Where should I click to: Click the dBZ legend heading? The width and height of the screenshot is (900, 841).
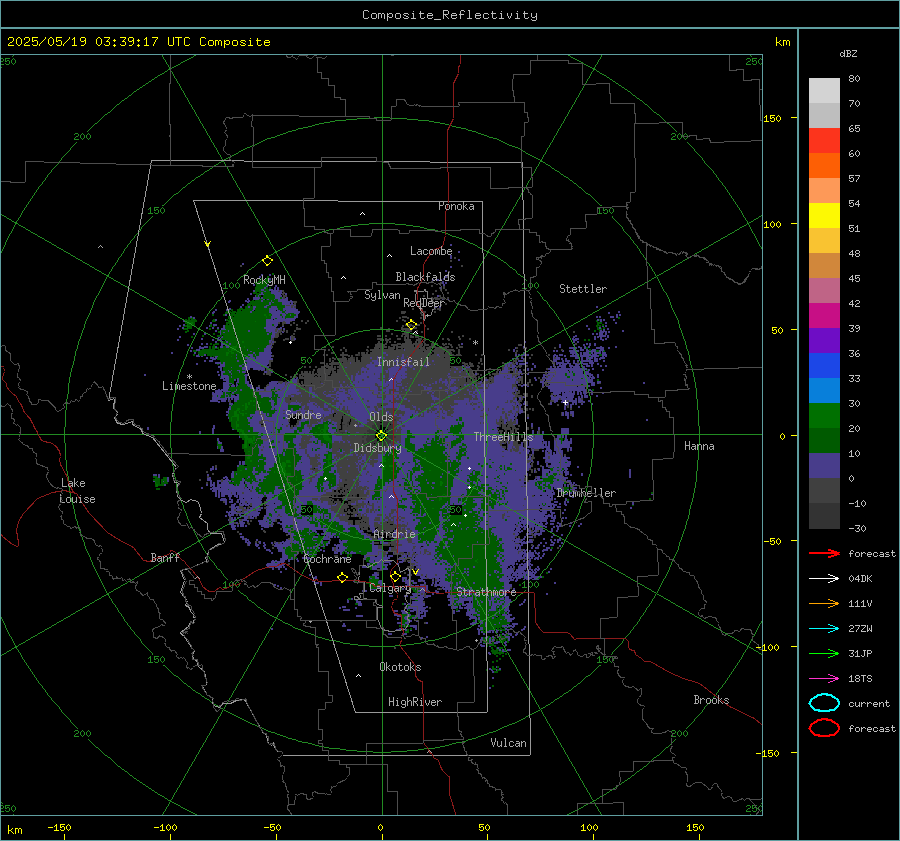point(848,53)
